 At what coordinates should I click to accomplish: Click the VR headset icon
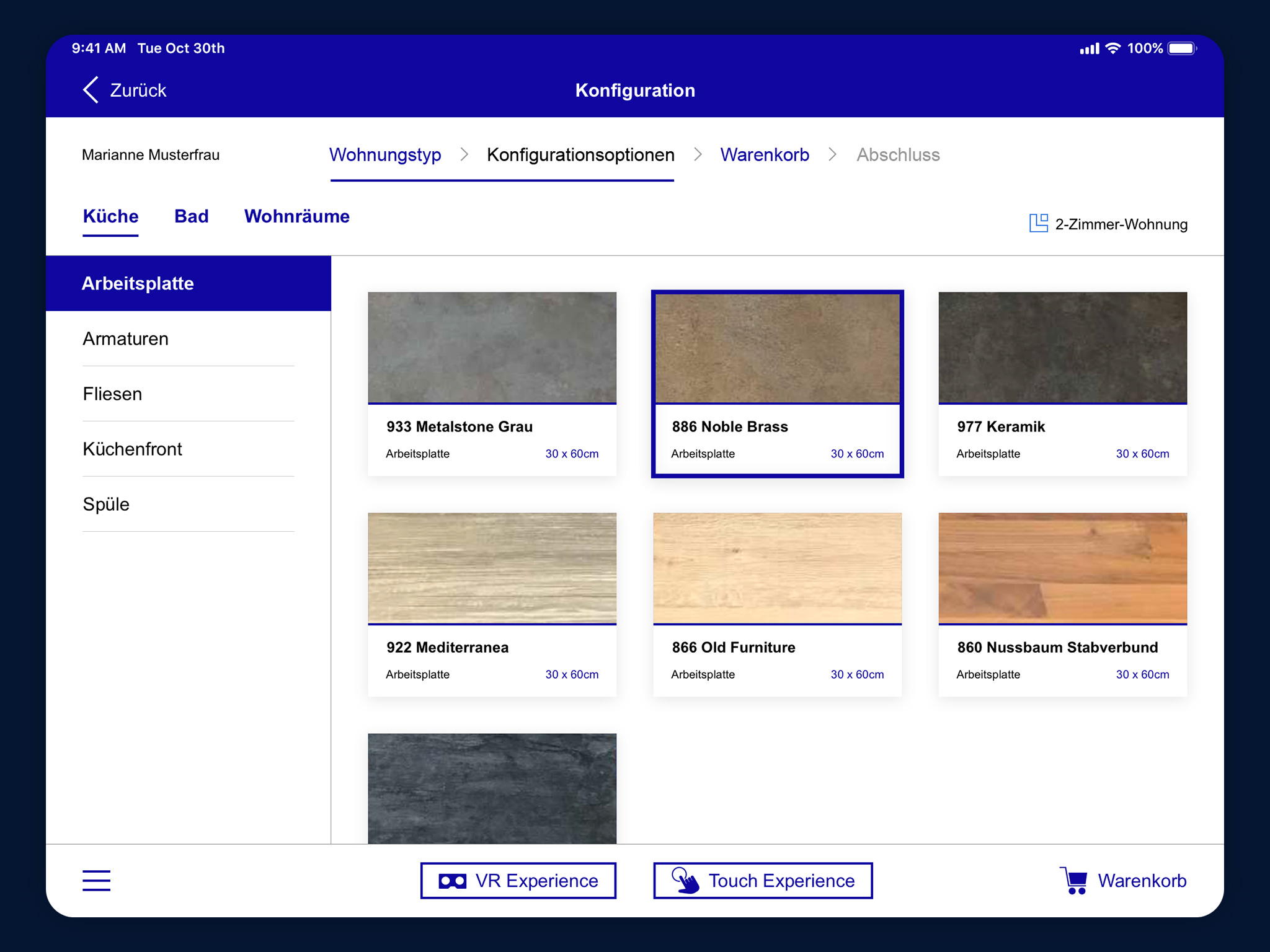coord(452,881)
